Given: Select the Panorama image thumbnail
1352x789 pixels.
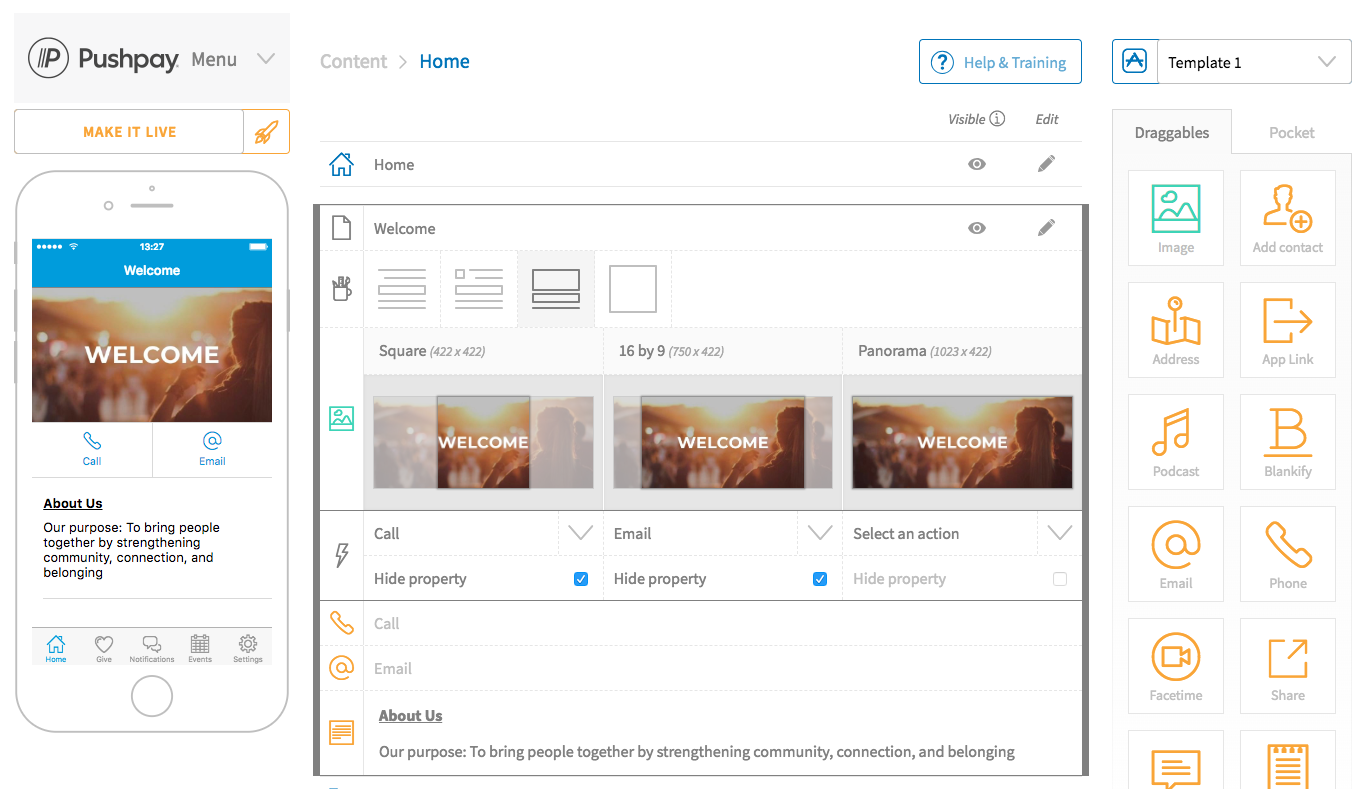Looking at the screenshot, I should 962,442.
